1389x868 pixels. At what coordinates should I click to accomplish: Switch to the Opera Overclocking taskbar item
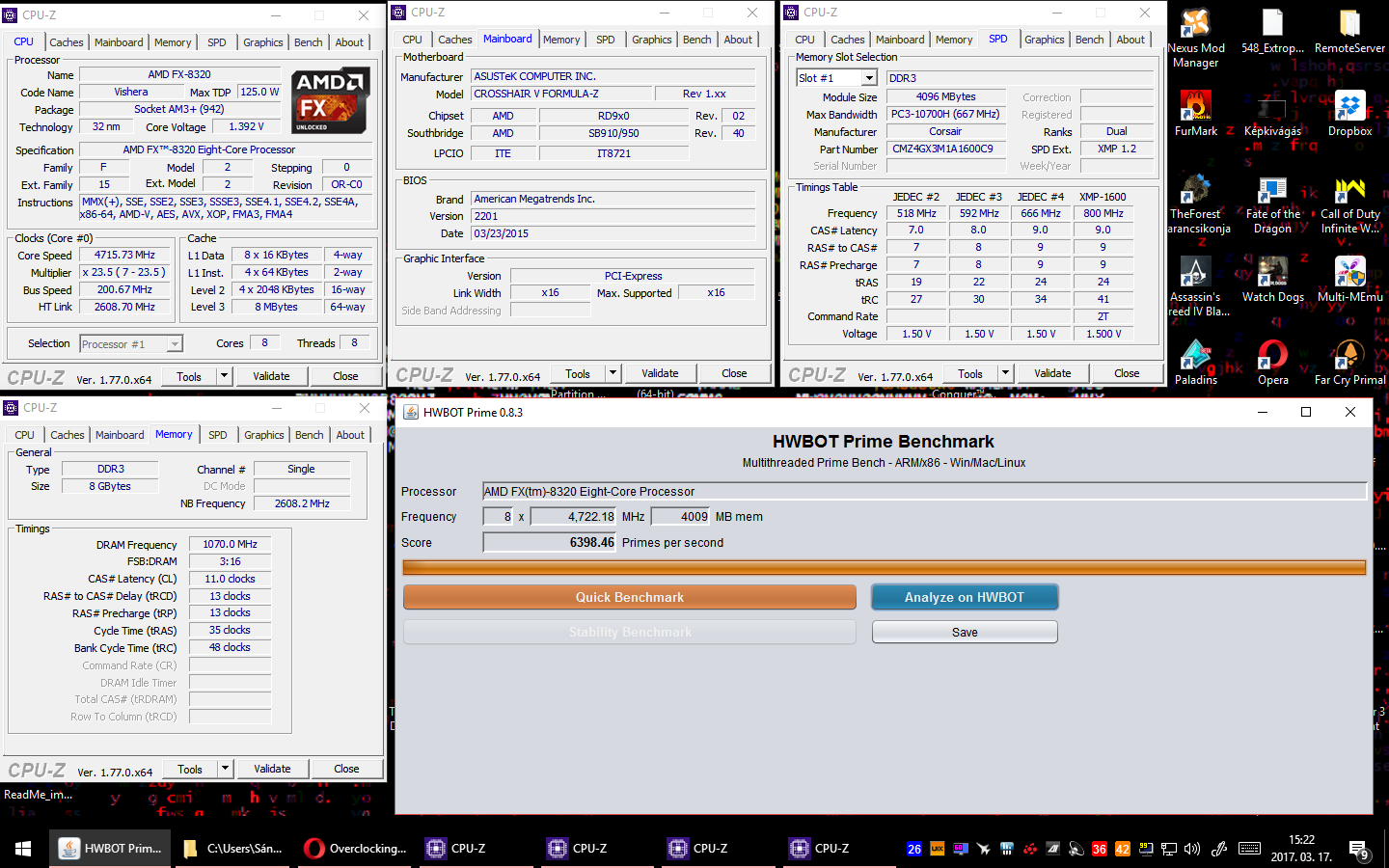(354, 849)
